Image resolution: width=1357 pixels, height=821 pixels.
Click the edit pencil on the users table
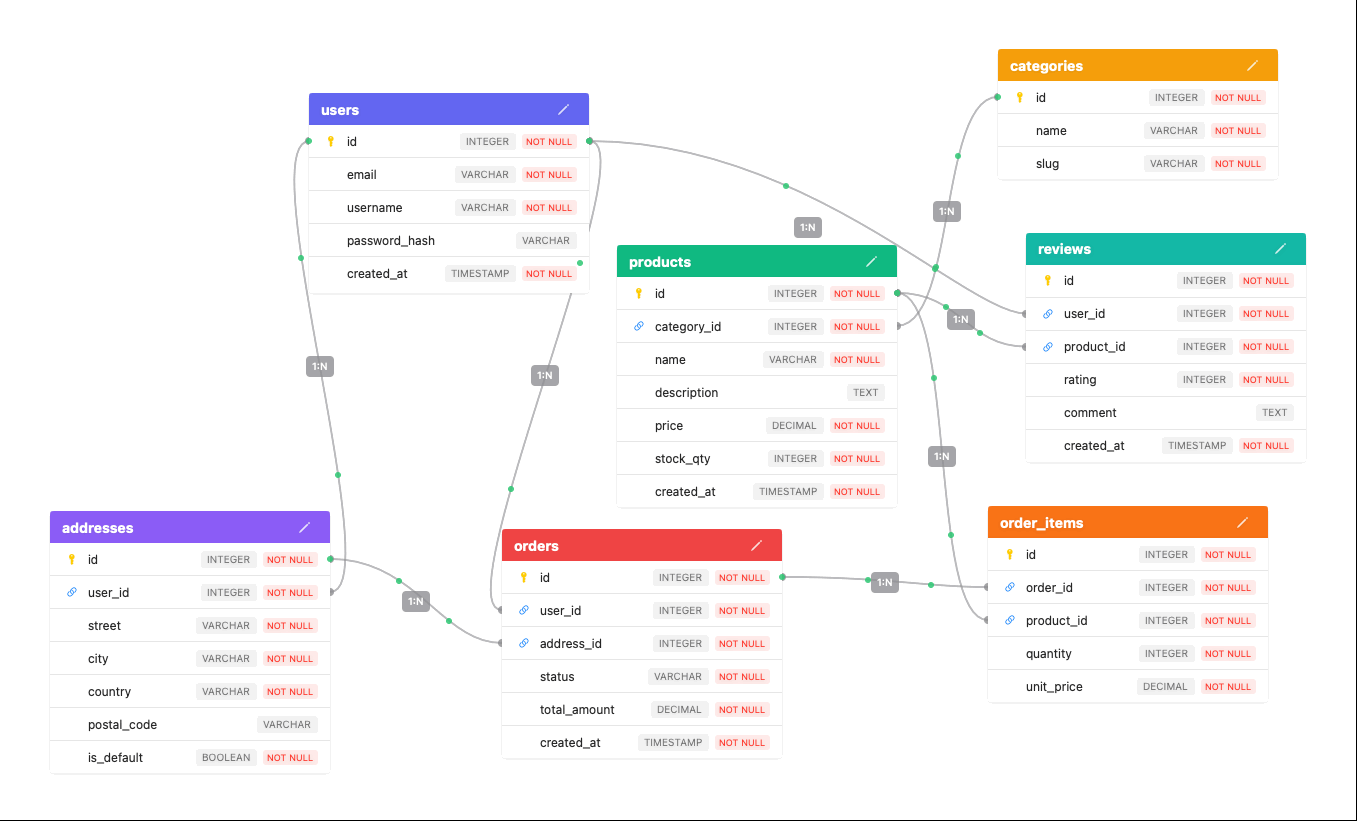(563, 110)
